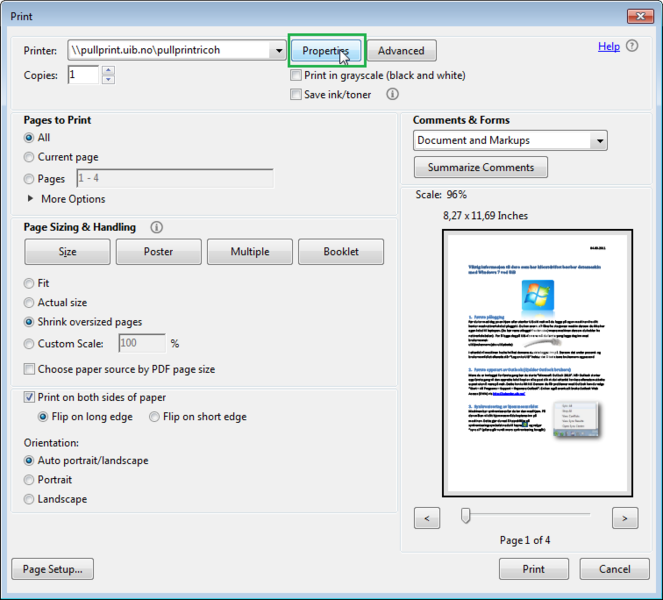The width and height of the screenshot is (663, 600).
Task: Click the Custom Scale percentage field
Action: [x=142, y=343]
